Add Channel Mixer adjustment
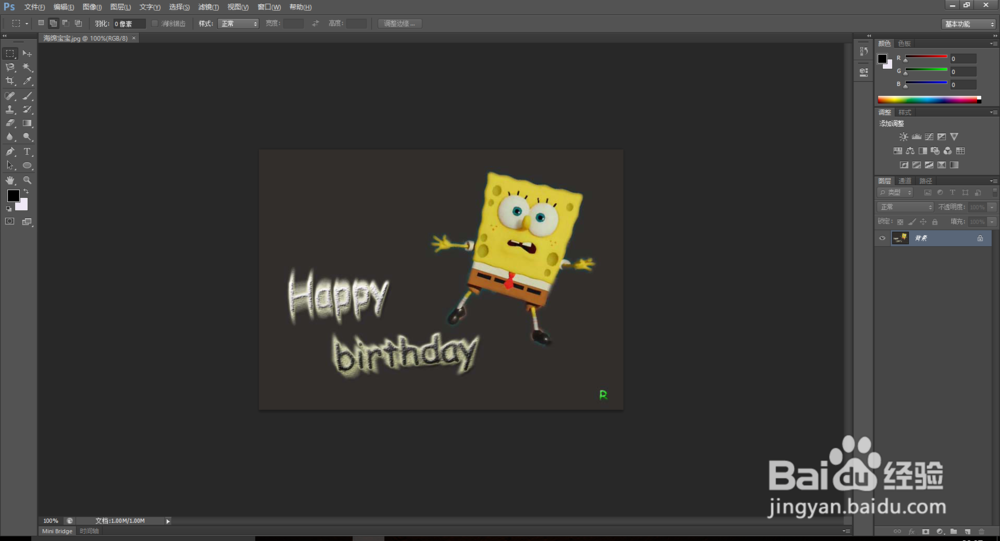Viewport: 1000px width, 541px height. 948,151
